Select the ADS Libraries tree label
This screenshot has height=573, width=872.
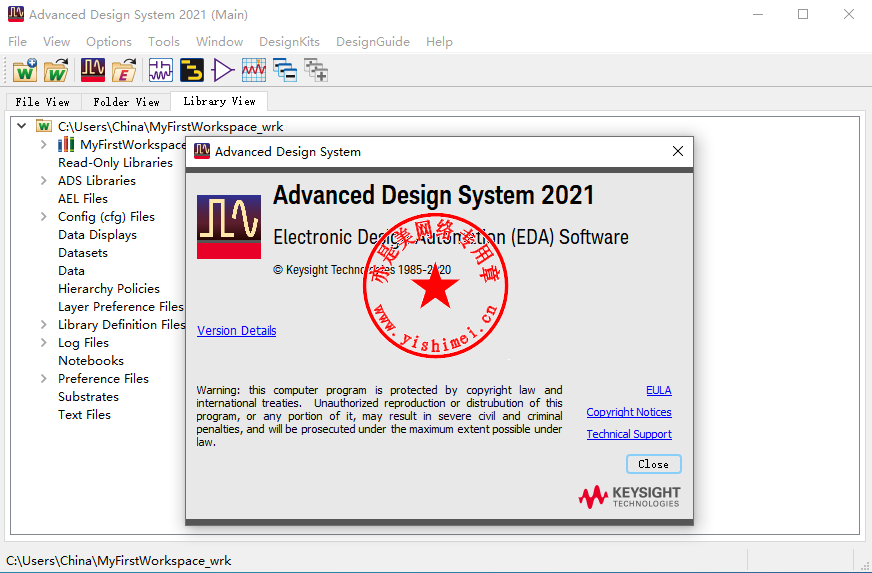(x=97, y=180)
